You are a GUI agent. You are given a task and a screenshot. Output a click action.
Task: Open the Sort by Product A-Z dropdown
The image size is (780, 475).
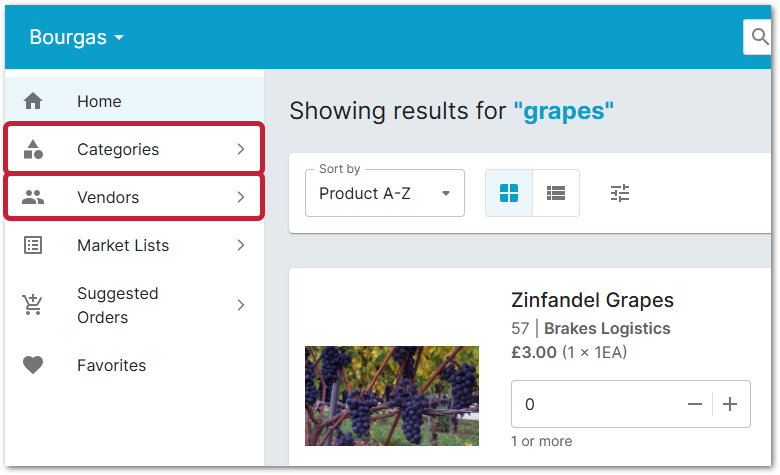(x=385, y=193)
